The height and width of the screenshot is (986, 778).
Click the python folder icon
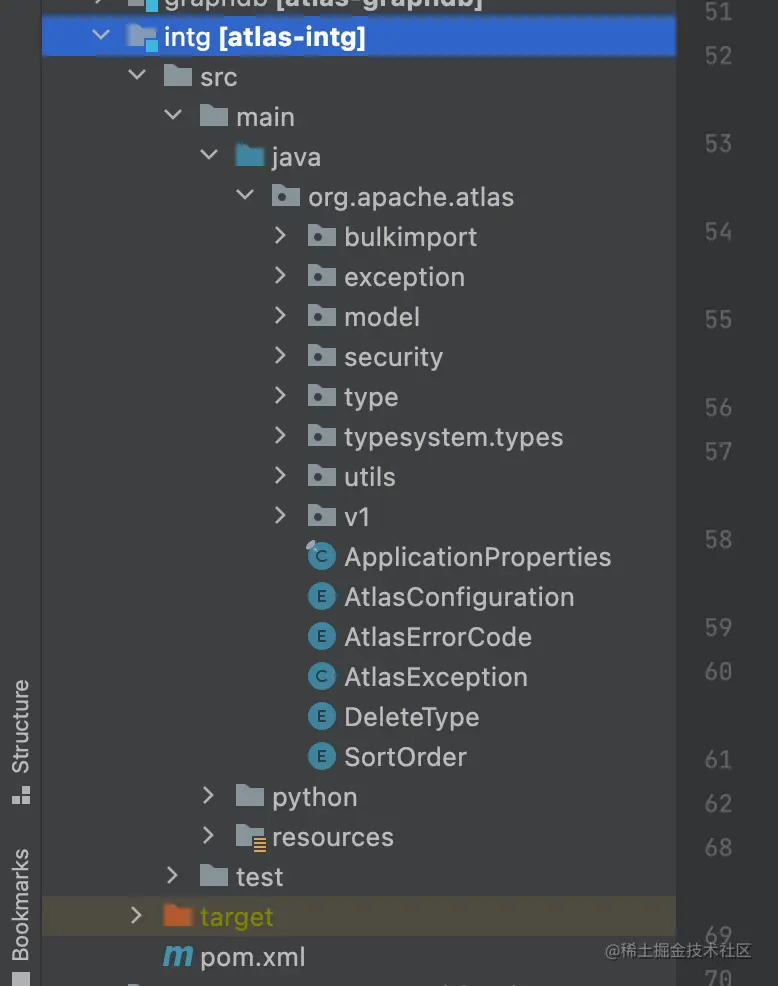(x=250, y=795)
